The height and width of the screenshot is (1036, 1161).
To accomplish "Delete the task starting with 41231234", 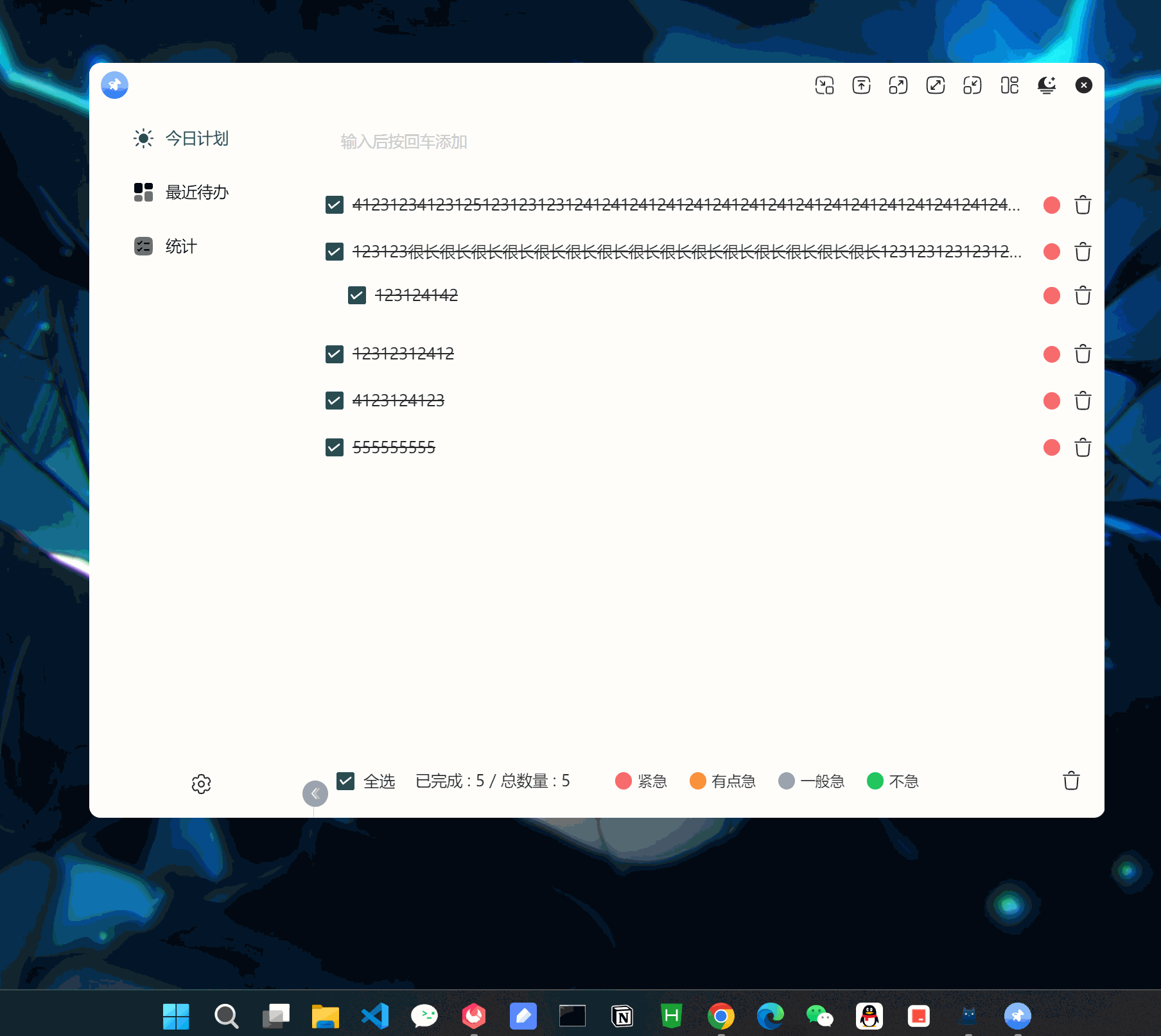I will (x=1083, y=205).
